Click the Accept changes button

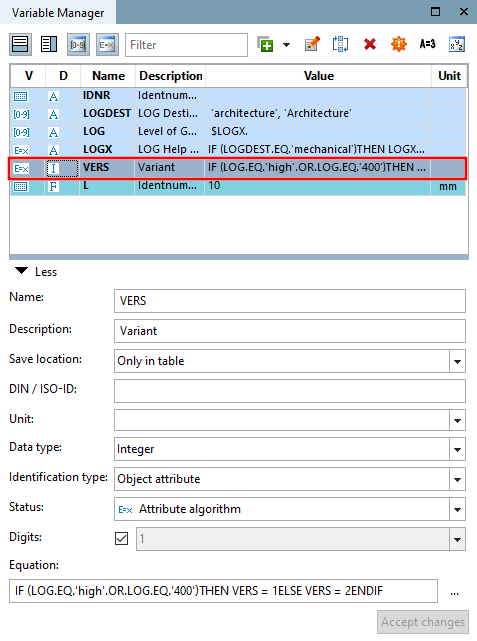pyautogui.click(x=423, y=622)
